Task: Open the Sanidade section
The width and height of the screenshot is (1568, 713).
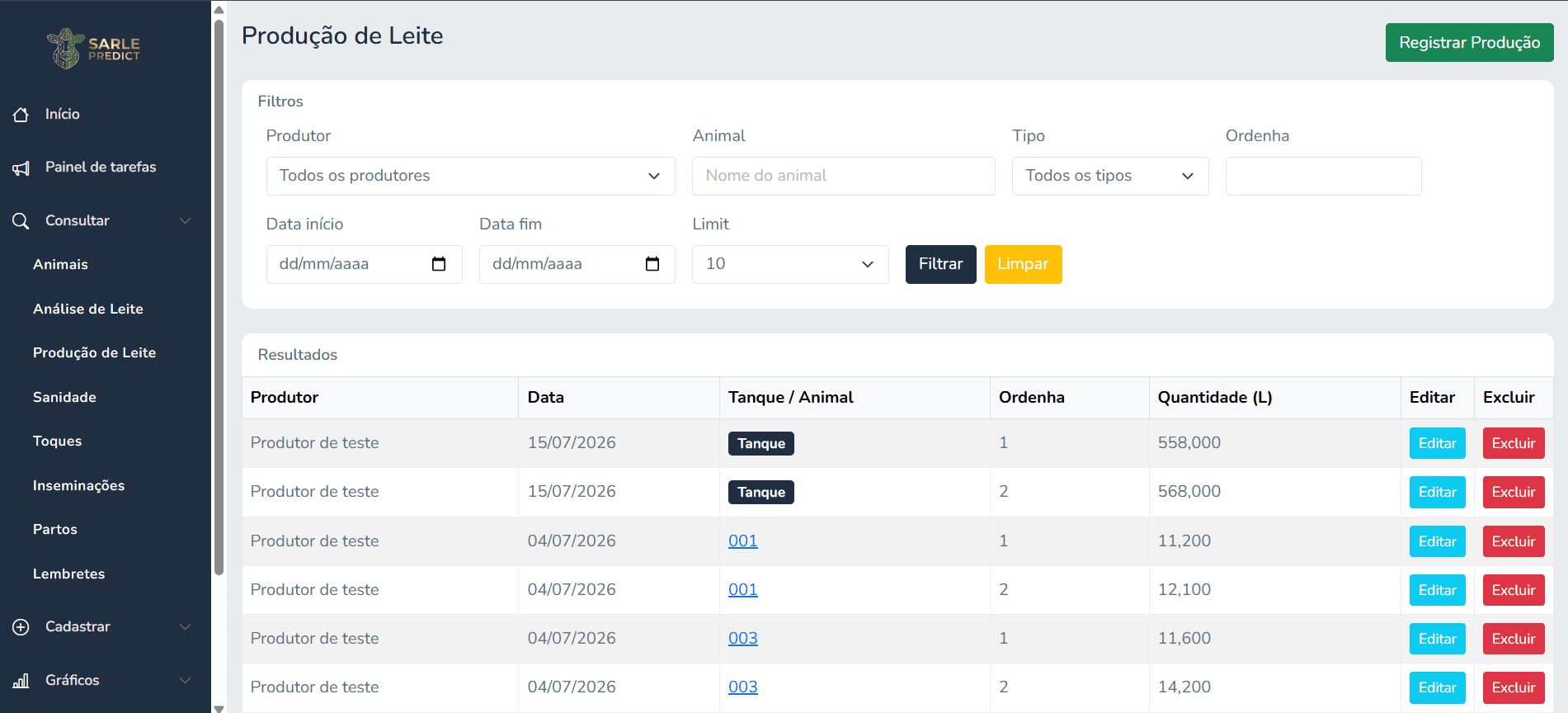Action: 64,398
